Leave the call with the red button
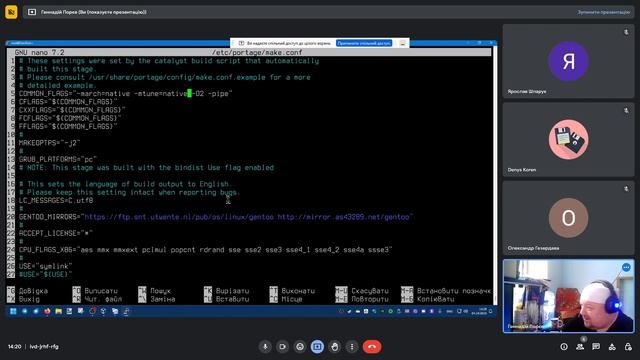 pyautogui.click(x=372, y=347)
